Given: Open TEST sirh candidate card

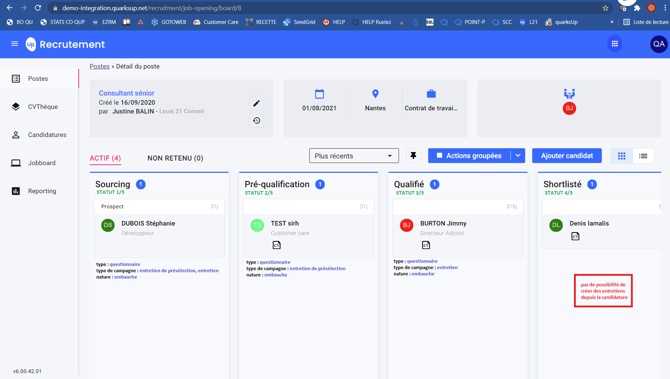Looking at the screenshot, I should coord(309,228).
